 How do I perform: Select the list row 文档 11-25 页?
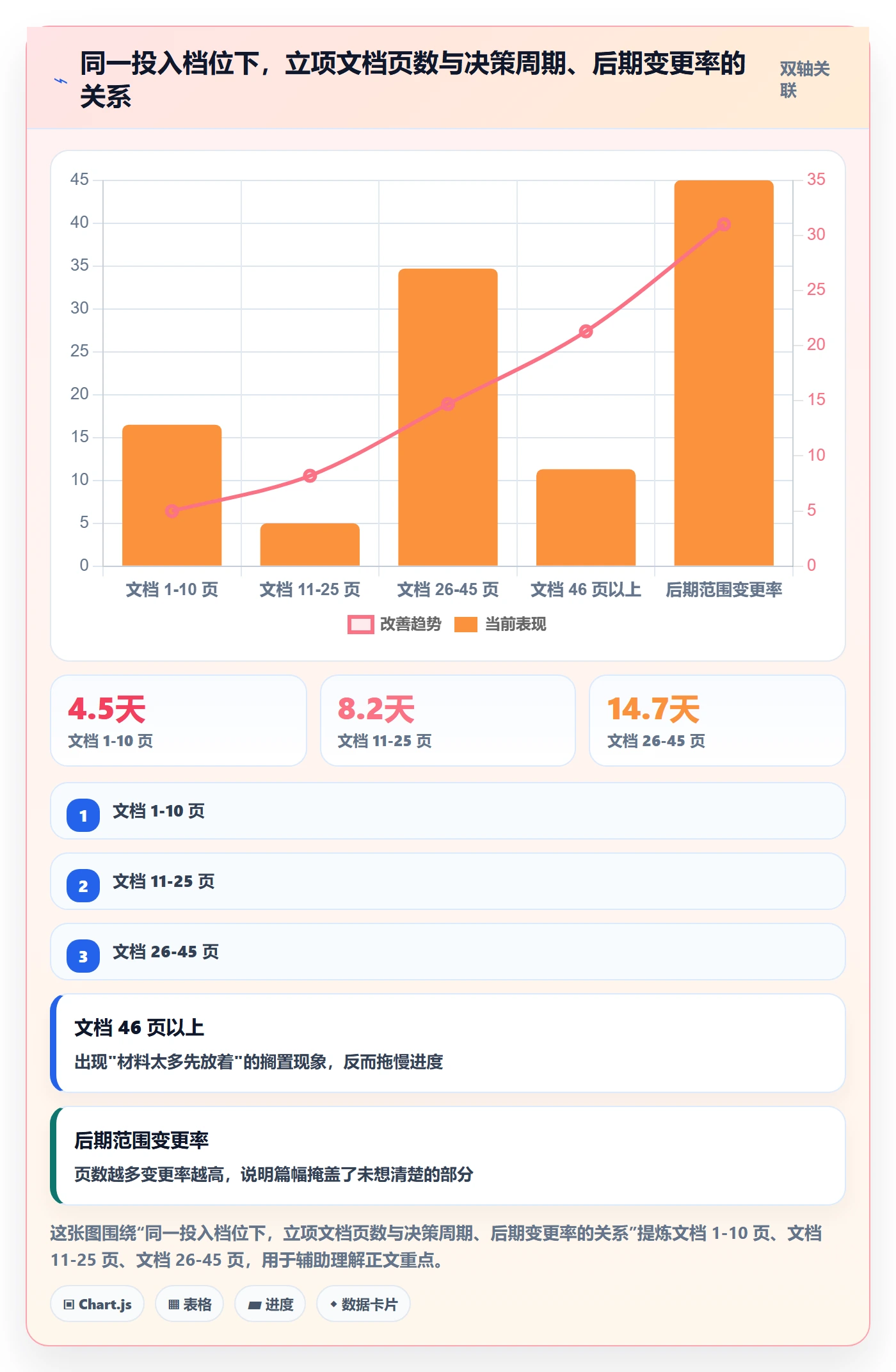click(448, 881)
